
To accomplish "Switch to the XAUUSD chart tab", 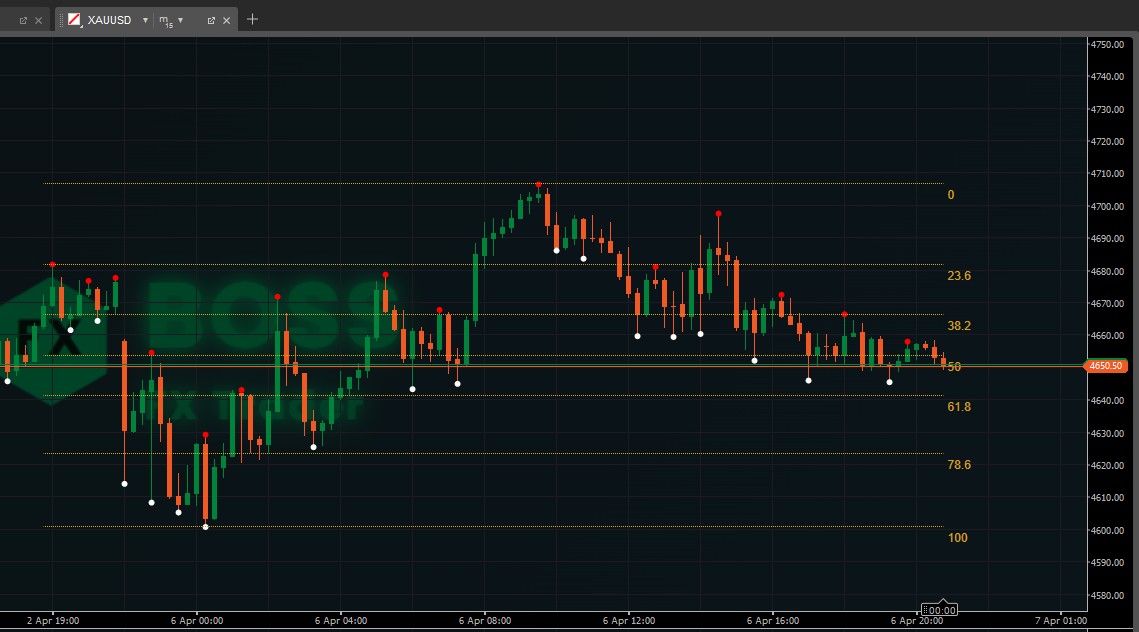I will coord(110,19).
